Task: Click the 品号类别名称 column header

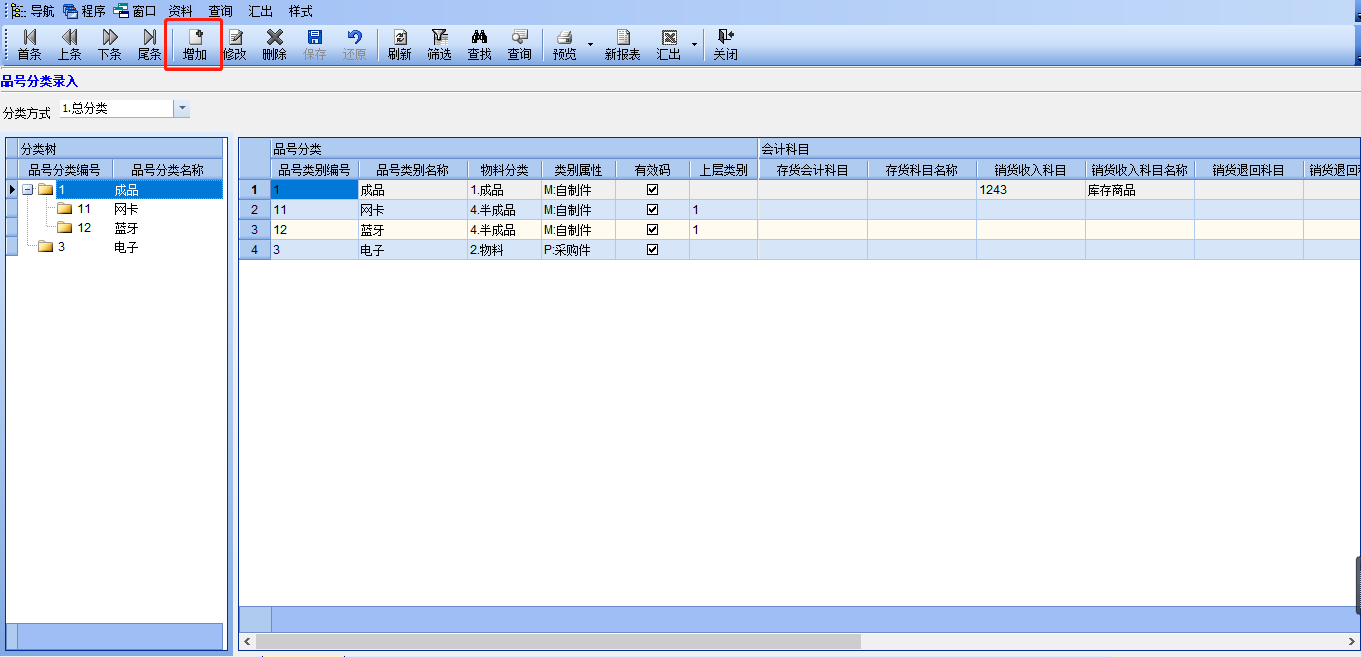Action: click(x=413, y=170)
